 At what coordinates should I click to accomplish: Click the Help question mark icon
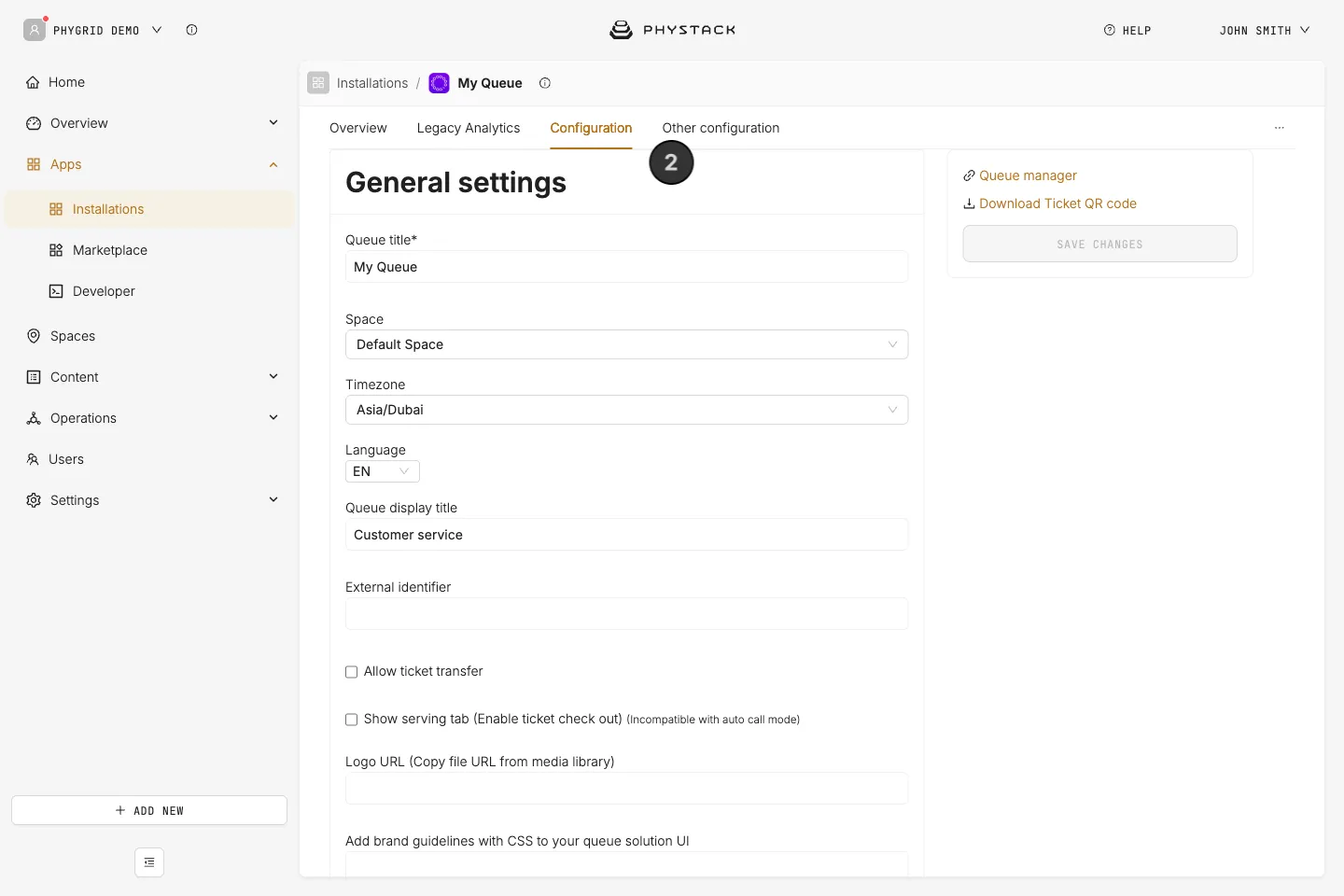point(1110,30)
